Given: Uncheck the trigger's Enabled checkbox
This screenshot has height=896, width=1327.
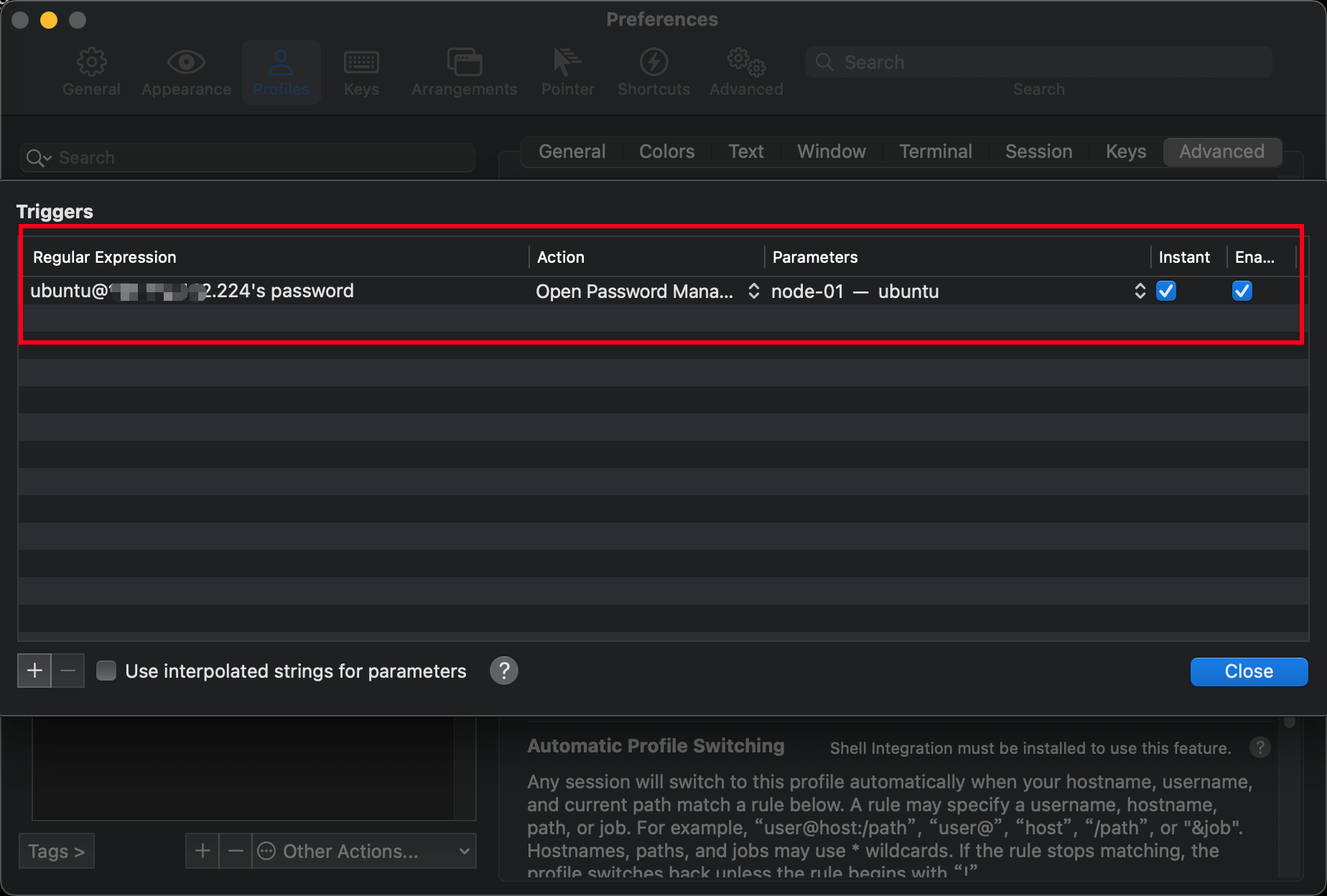Looking at the screenshot, I should 1242,291.
